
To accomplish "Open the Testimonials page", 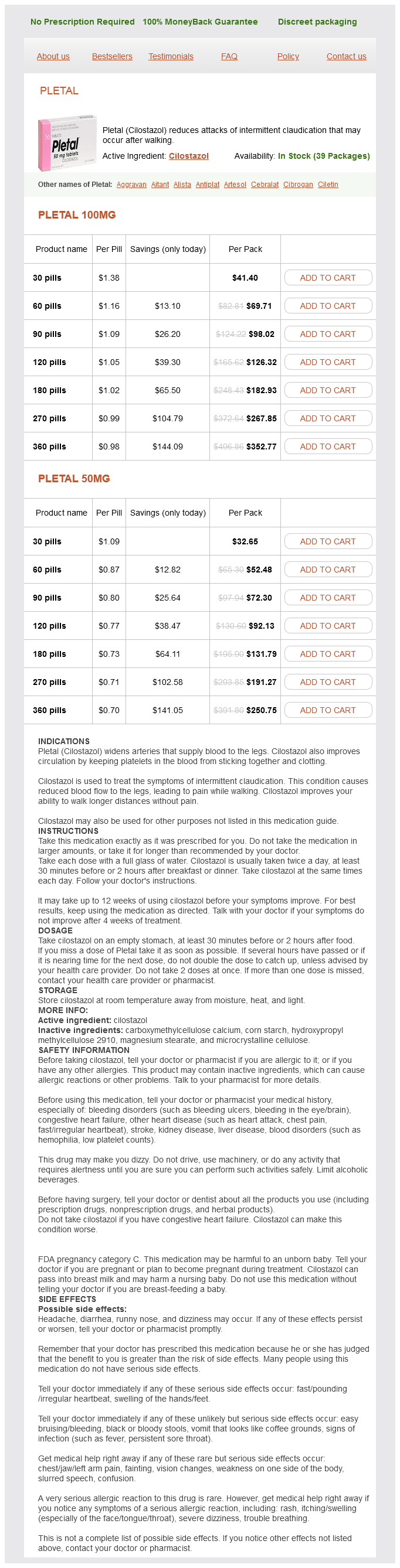I will (171, 57).
